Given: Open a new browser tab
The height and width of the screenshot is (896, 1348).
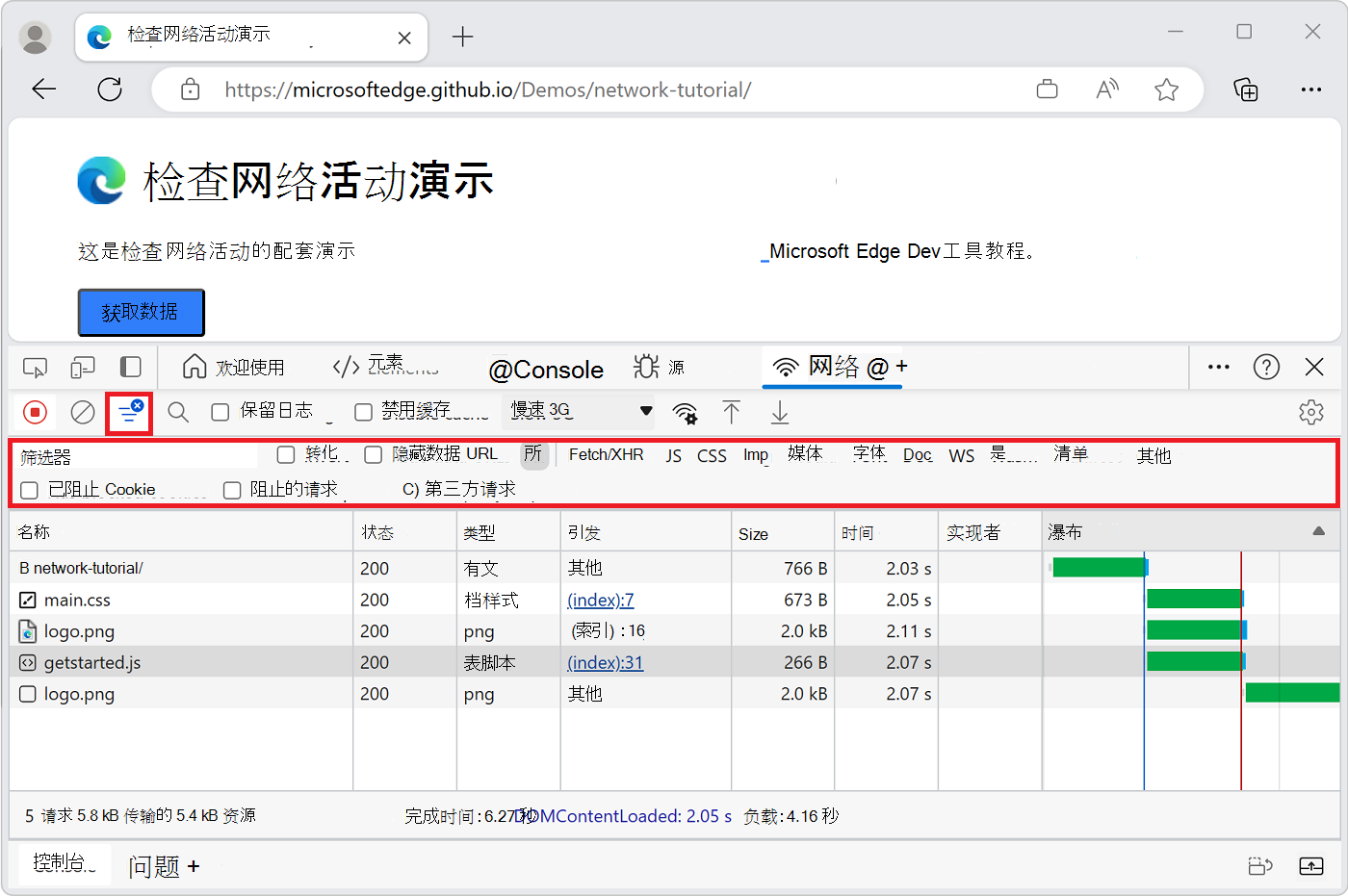Looking at the screenshot, I should point(463,37).
